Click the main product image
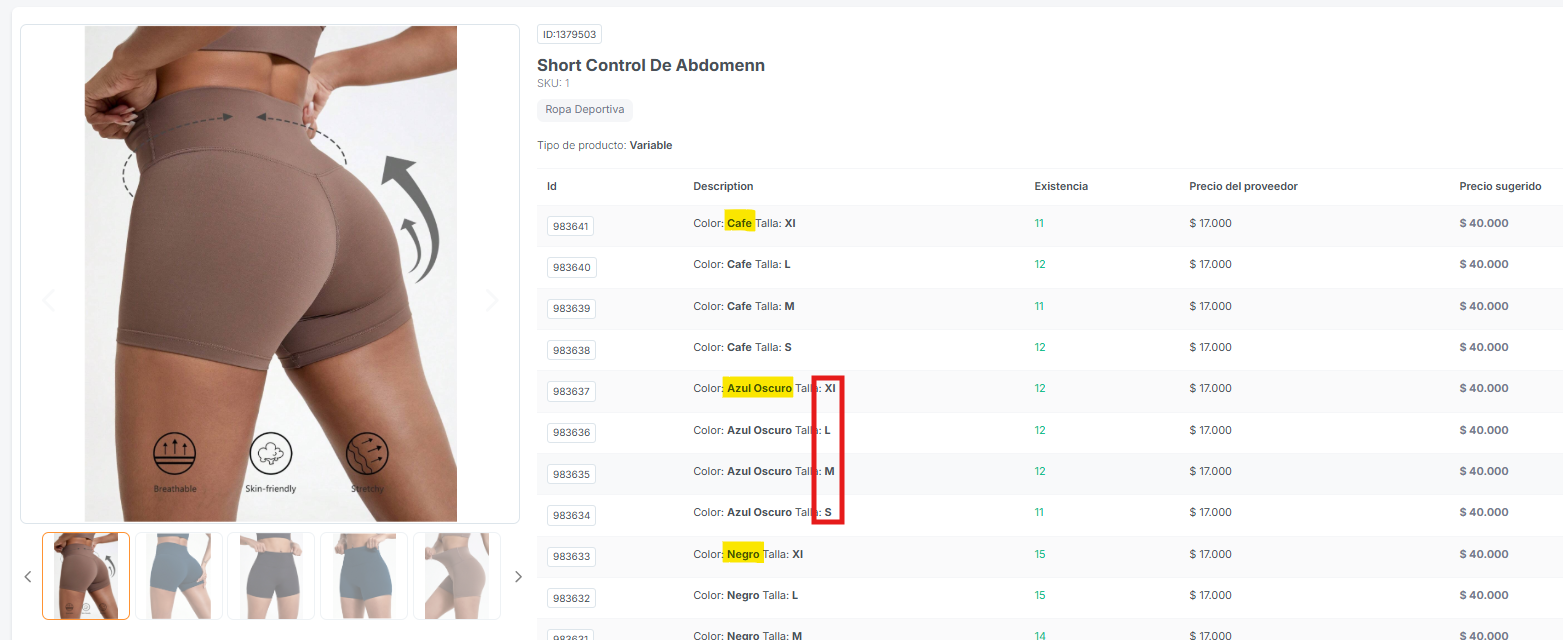This screenshot has height=640, width=1563. click(270, 274)
